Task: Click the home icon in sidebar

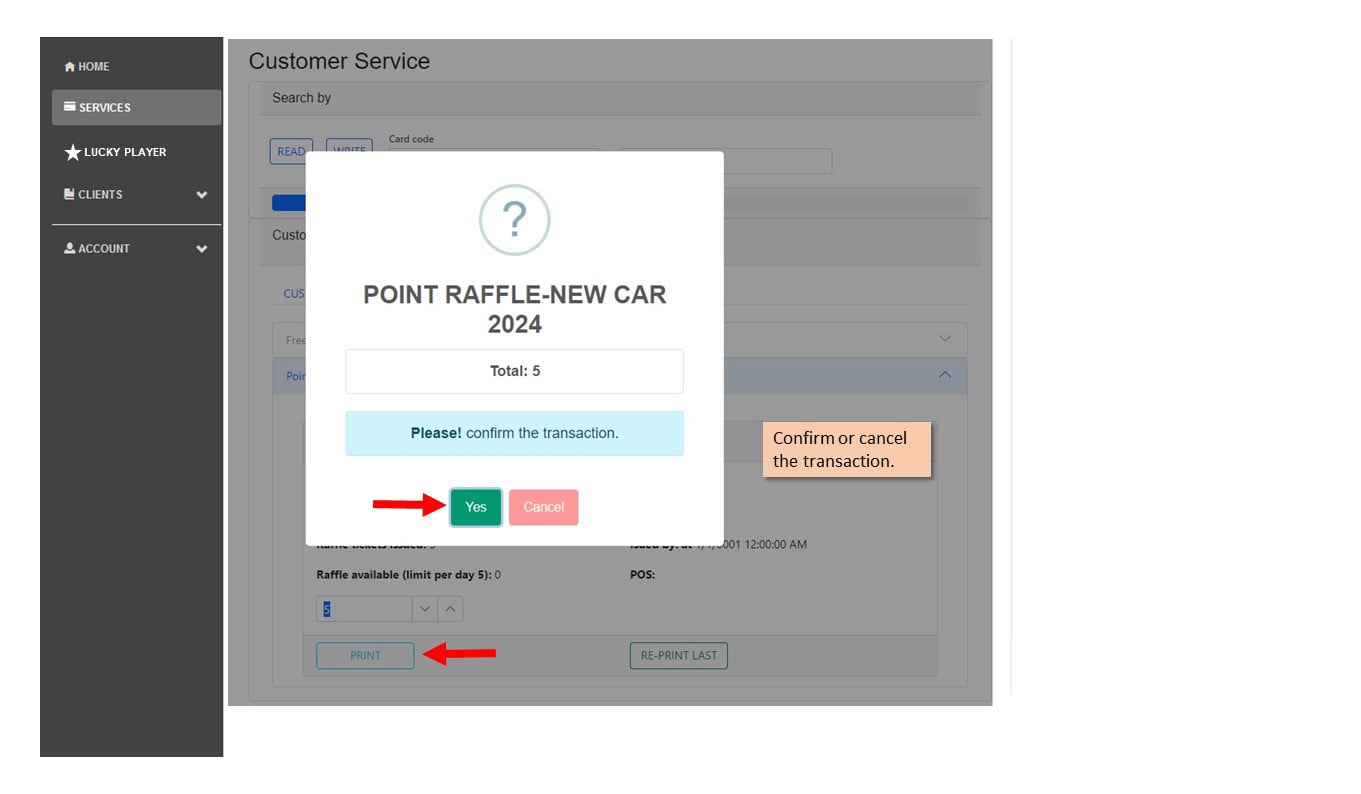Action: tap(70, 67)
